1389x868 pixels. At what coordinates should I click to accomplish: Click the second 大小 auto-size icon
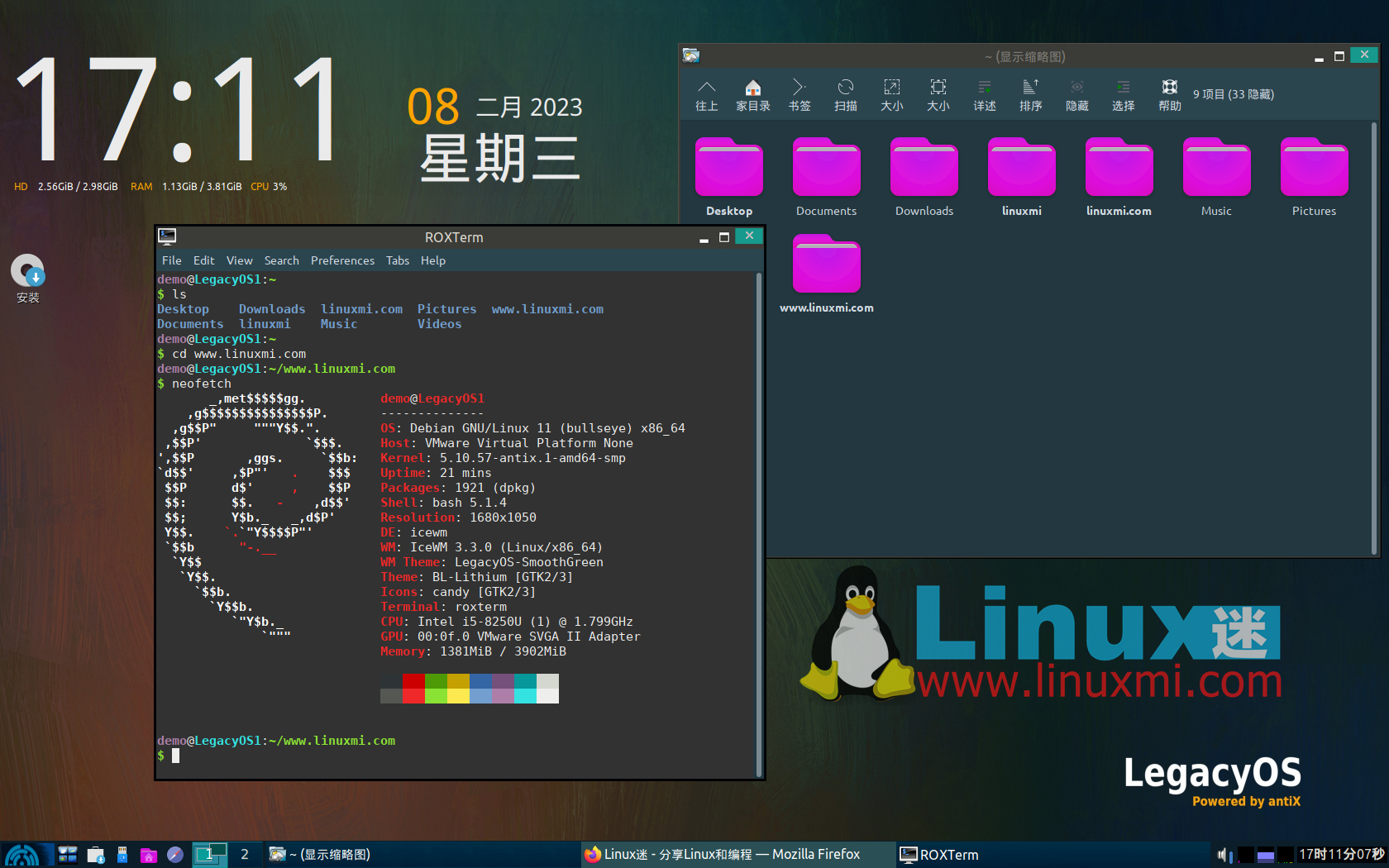[938, 95]
